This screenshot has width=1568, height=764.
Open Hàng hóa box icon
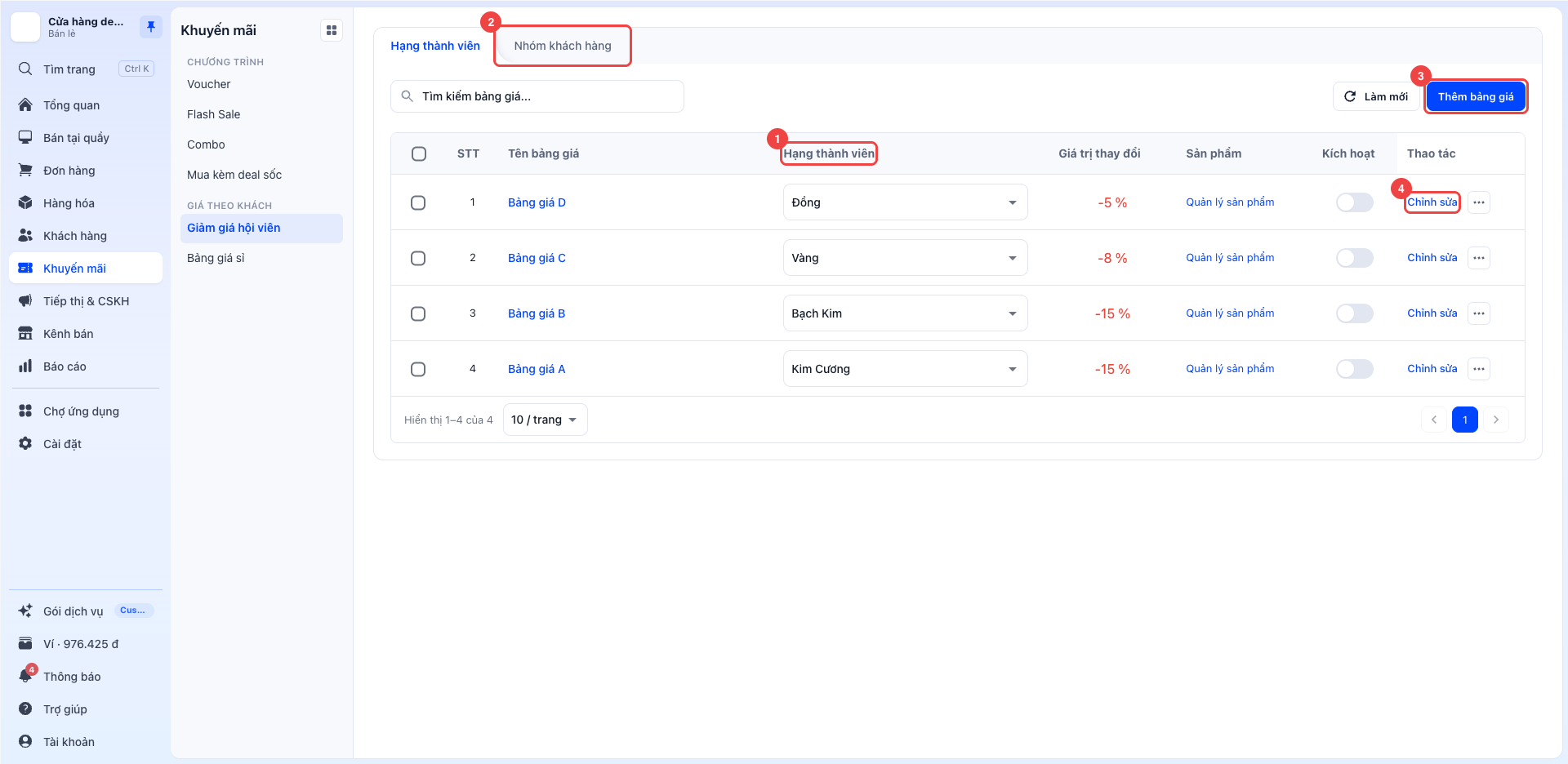pyautogui.click(x=25, y=203)
